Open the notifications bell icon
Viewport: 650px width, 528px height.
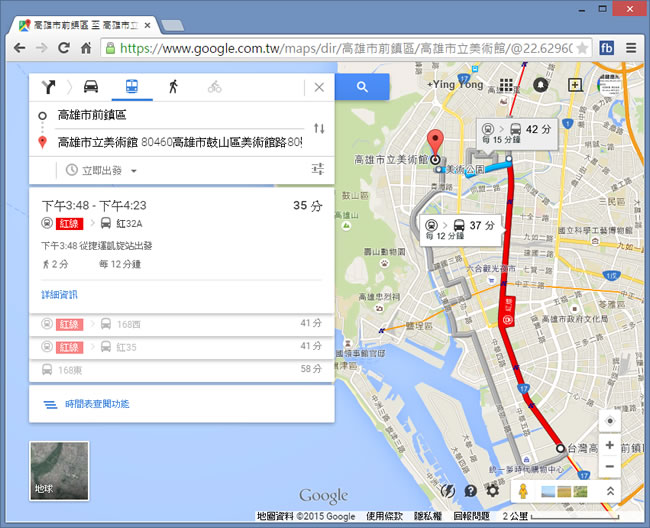541,86
